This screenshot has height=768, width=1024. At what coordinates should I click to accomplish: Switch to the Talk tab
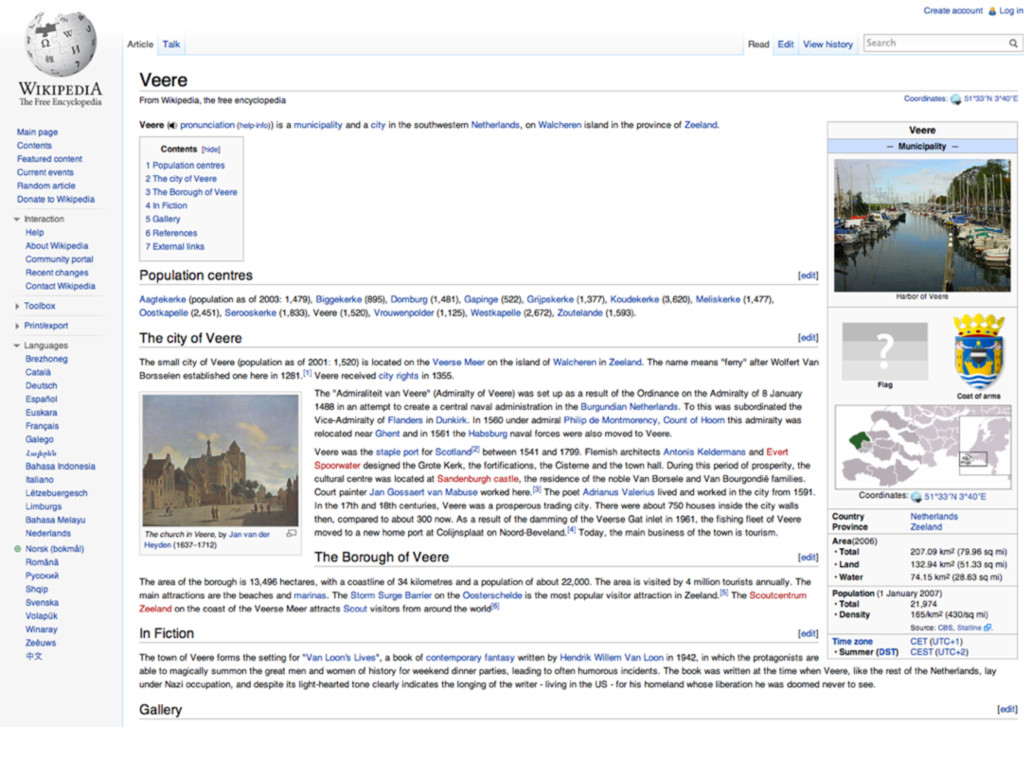[x=171, y=44]
